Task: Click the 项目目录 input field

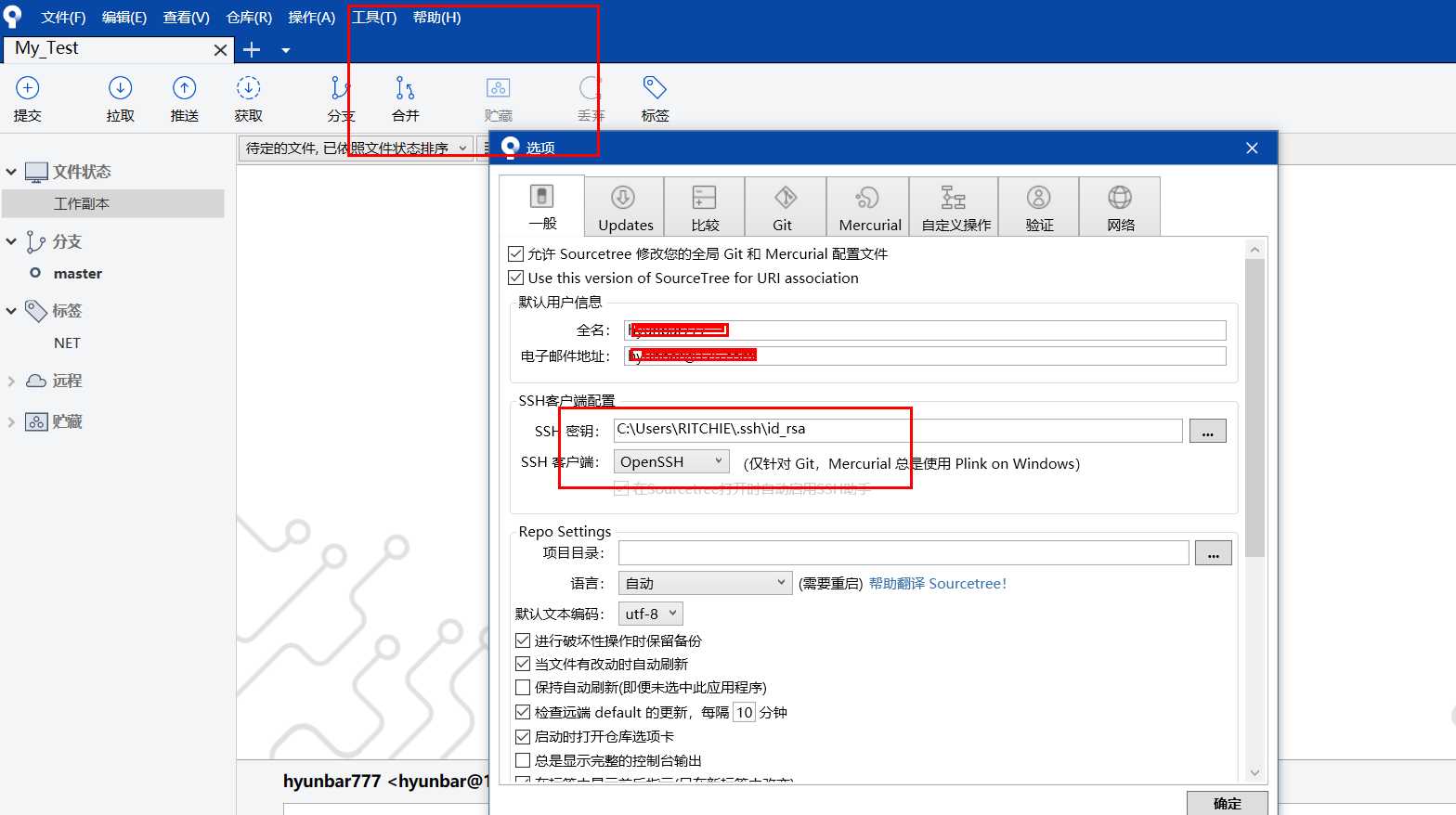Action: 903,553
